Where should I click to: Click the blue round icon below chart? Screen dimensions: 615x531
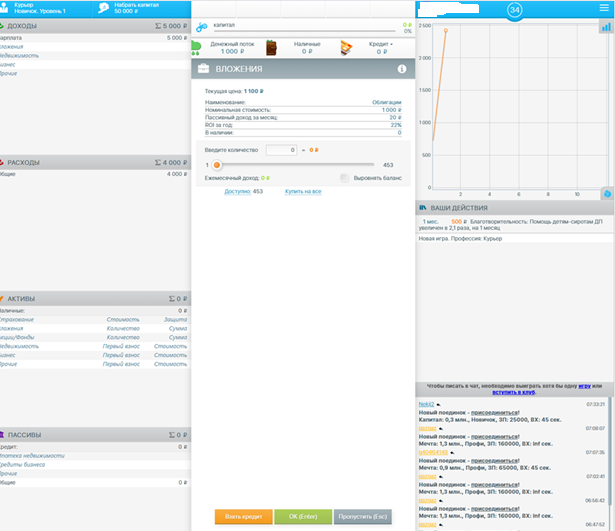pyautogui.click(x=608, y=194)
